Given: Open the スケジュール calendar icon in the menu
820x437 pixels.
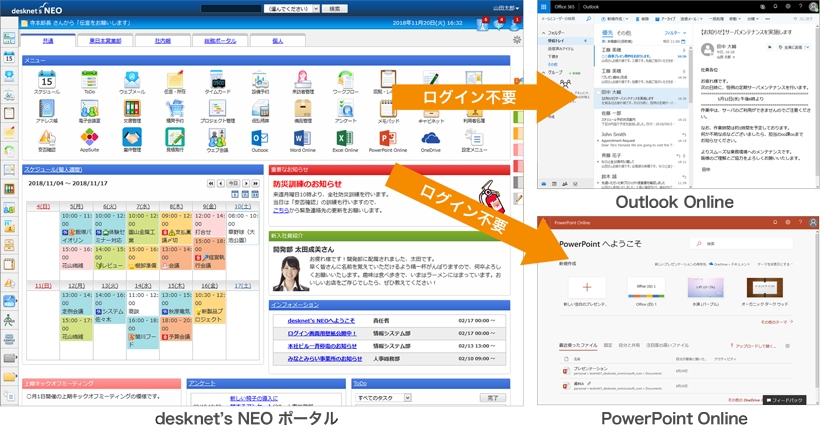Looking at the screenshot, I should [47, 80].
